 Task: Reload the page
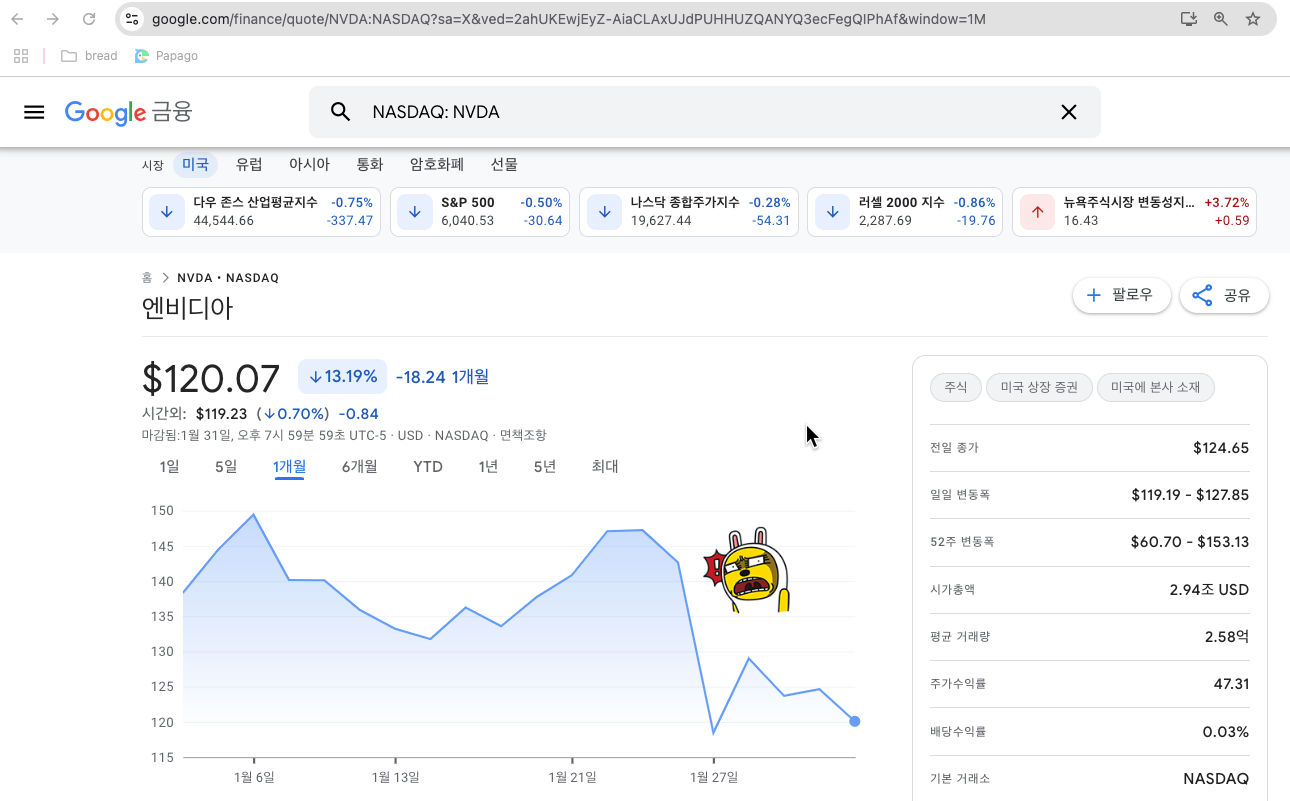[x=89, y=19]
